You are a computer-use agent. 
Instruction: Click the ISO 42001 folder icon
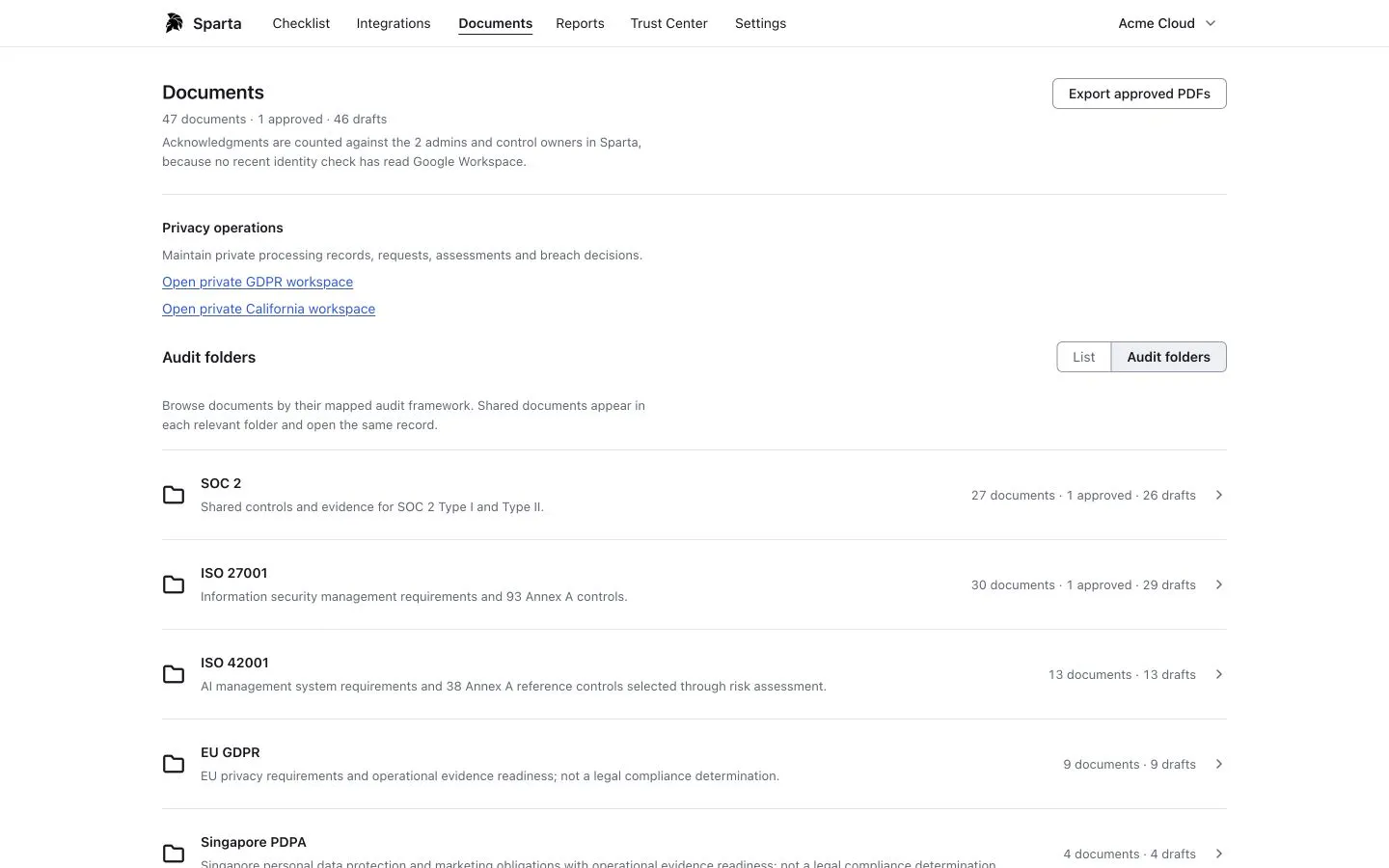[174, 674]
